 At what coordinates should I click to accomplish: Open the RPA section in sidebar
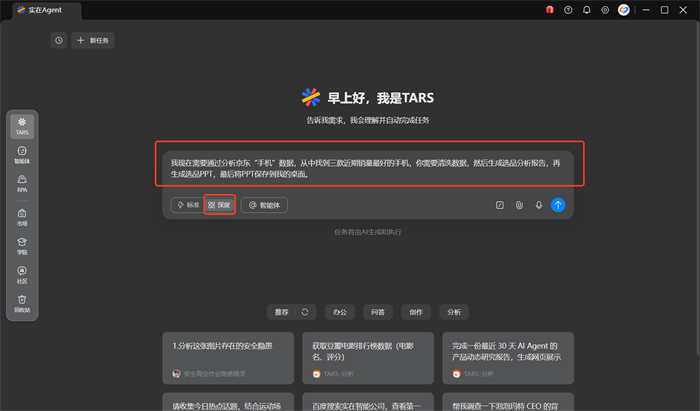[x=22, y=182]
